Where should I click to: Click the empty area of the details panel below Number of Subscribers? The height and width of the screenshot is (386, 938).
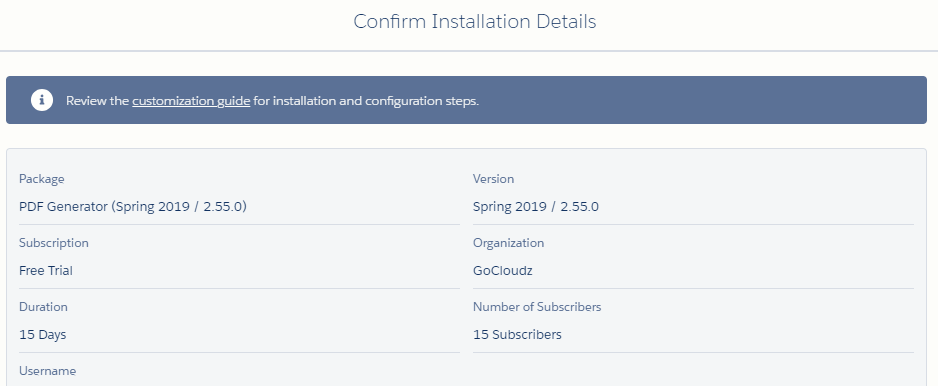click(693, 370)
